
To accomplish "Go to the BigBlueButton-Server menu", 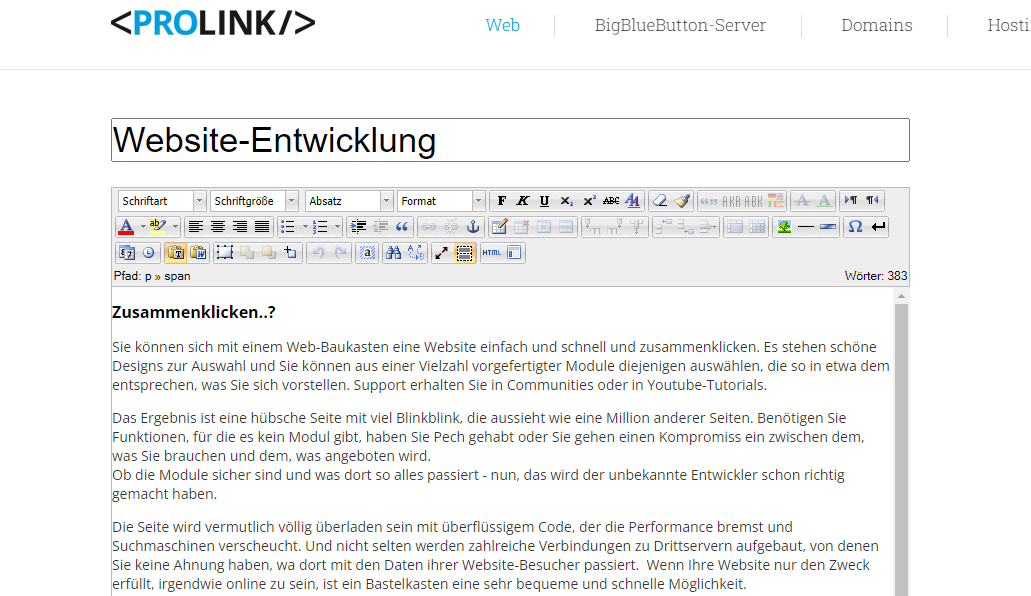I will (x=680, y=26).
